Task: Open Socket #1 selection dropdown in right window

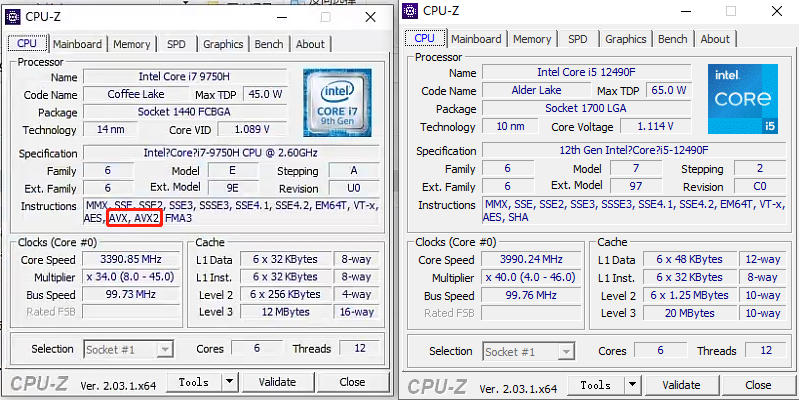Action: point(529,352)
